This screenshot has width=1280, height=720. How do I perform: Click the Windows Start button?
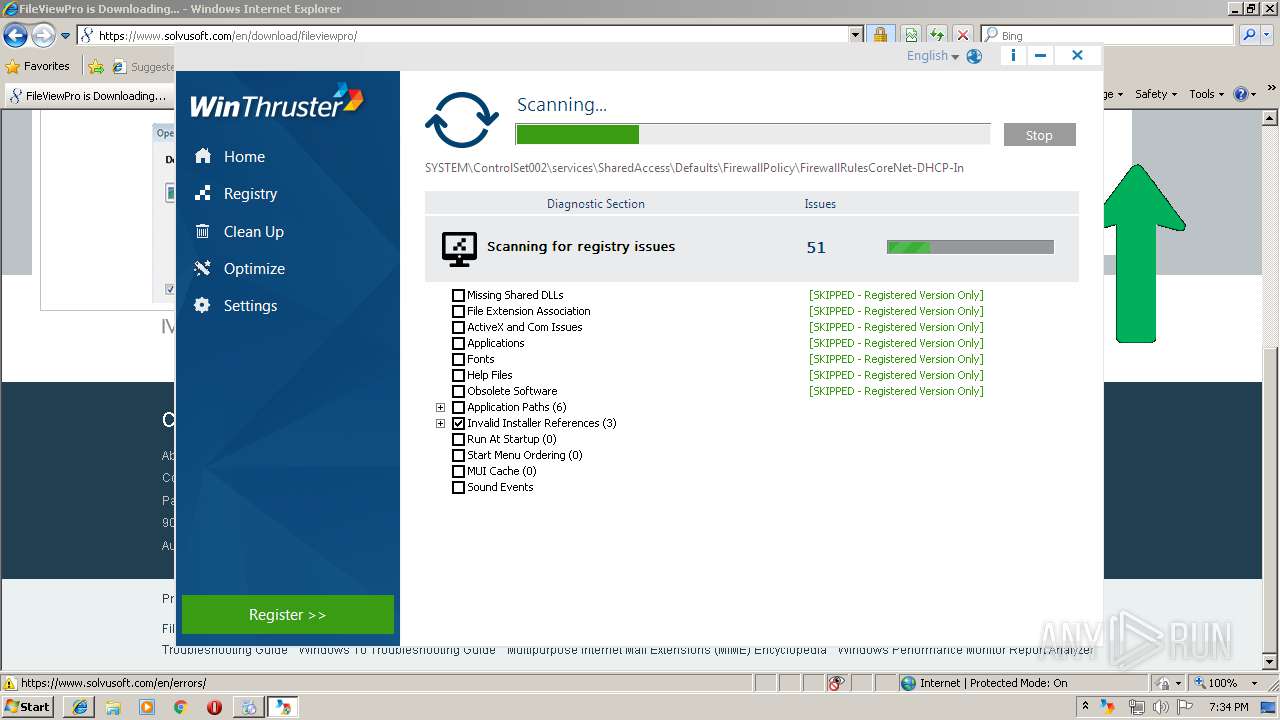point(28,706)
